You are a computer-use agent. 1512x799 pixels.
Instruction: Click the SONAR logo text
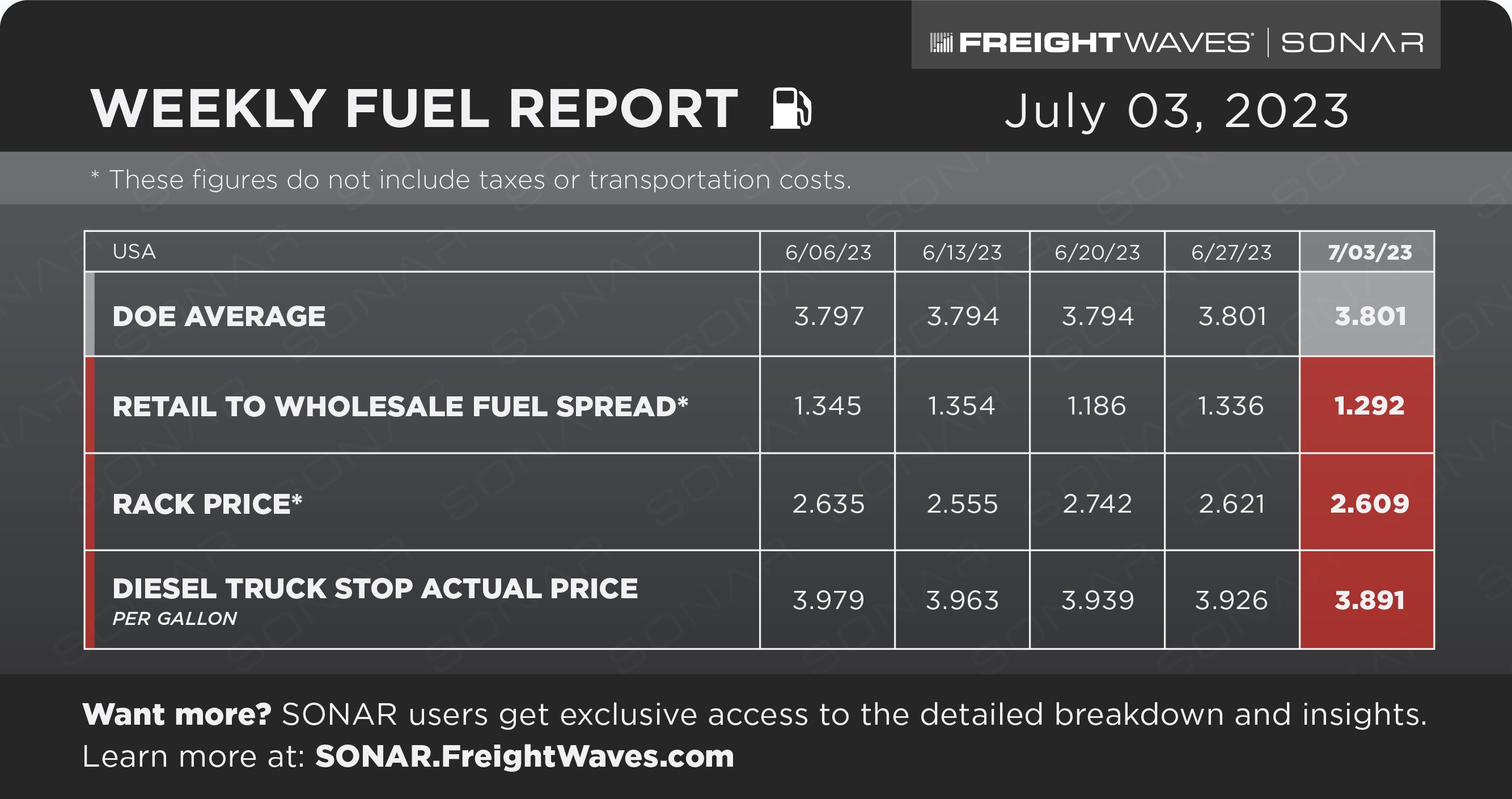point(1352,43)
